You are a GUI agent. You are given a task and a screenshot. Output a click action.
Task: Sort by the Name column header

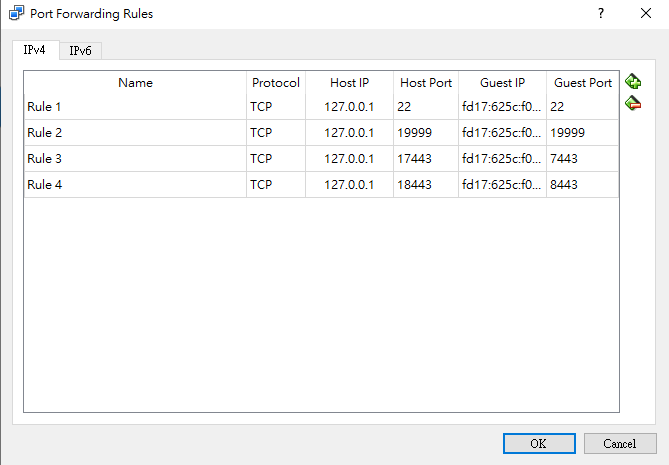pos(135,83)
